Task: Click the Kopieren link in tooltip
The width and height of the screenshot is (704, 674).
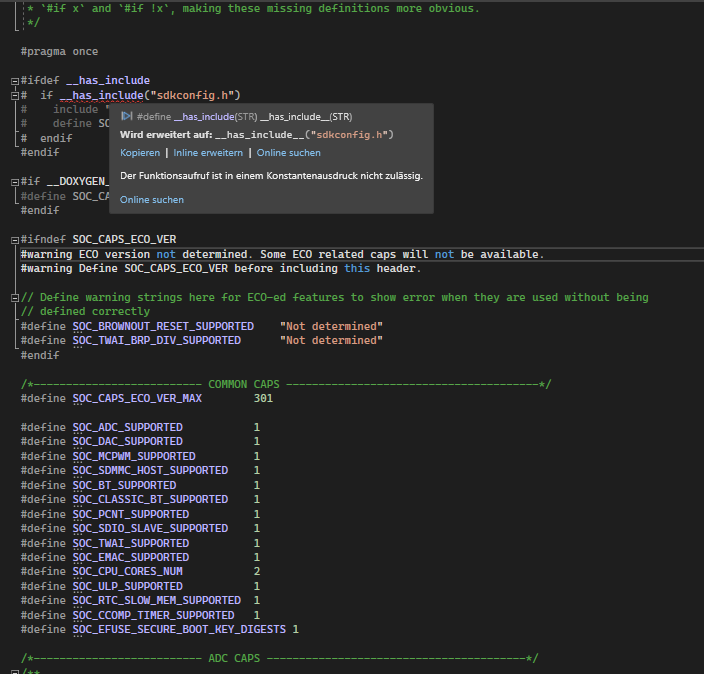Action: coord(140,153)
